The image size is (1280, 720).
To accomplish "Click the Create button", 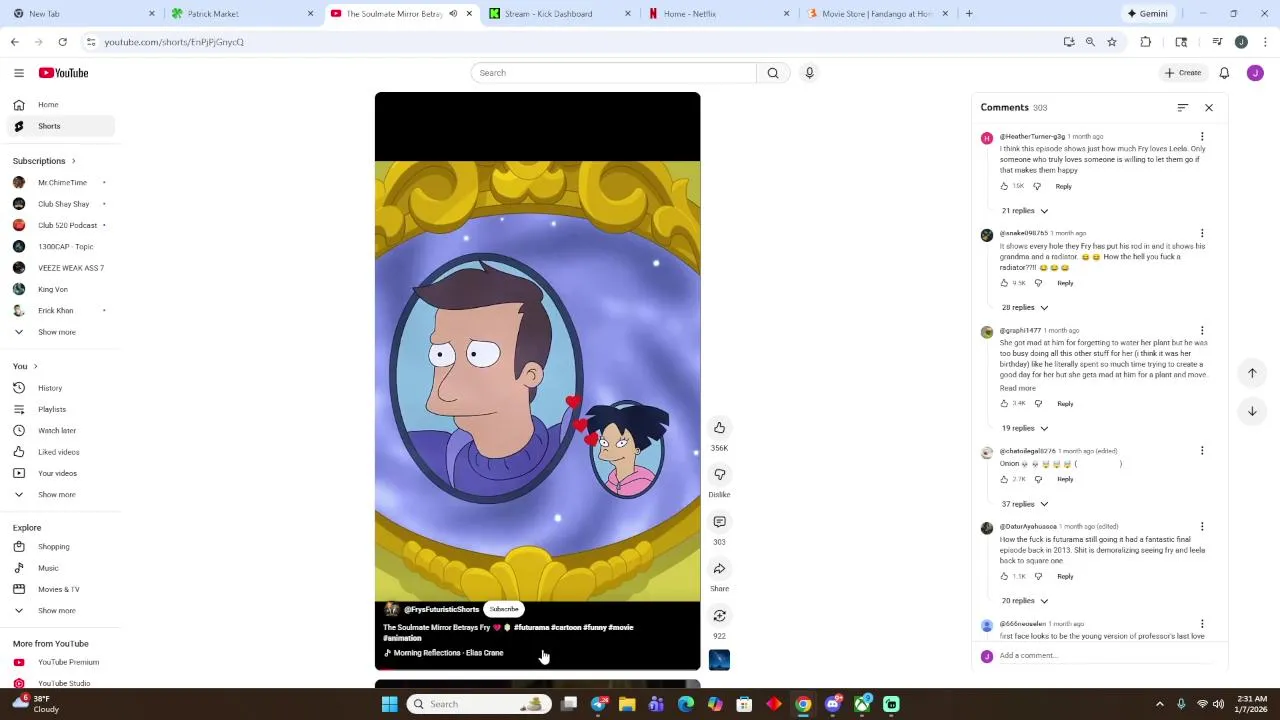I will [1183, 73].
